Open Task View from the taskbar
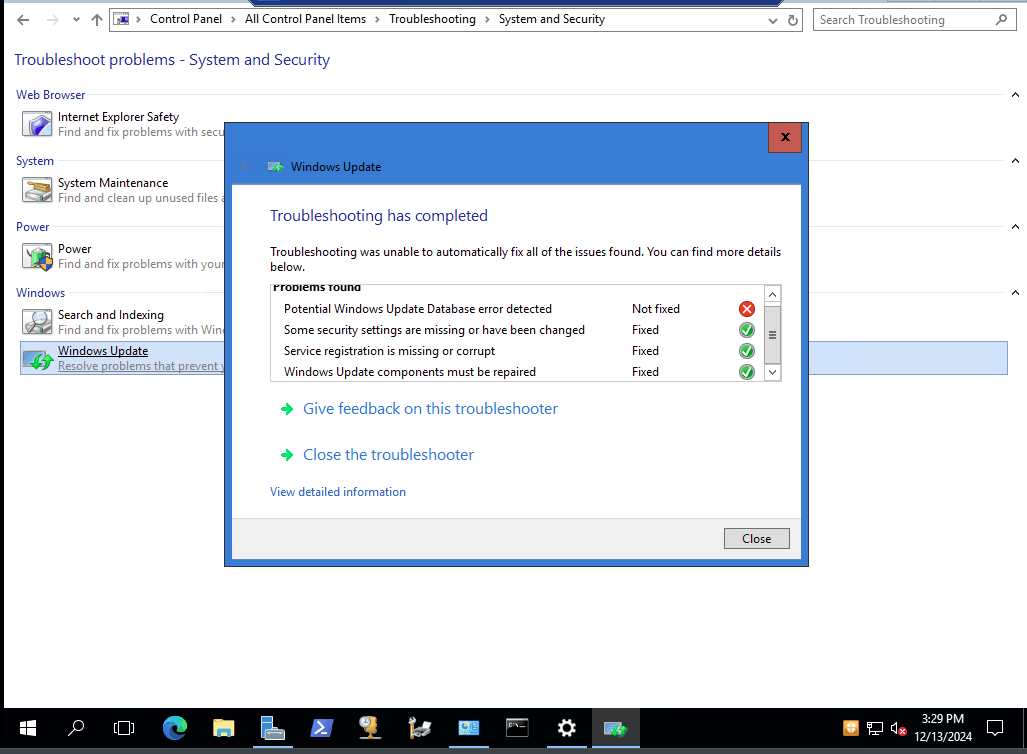 [124, 728]
